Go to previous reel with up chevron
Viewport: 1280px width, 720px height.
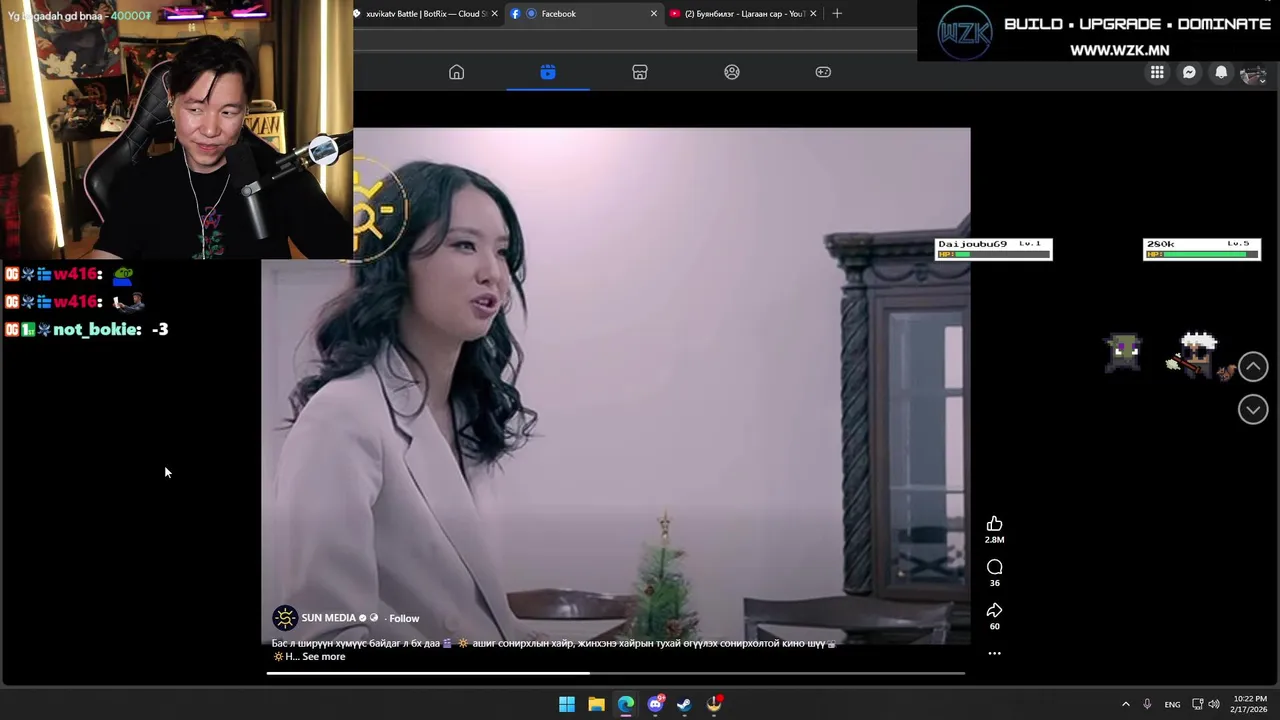(1253, 367)
